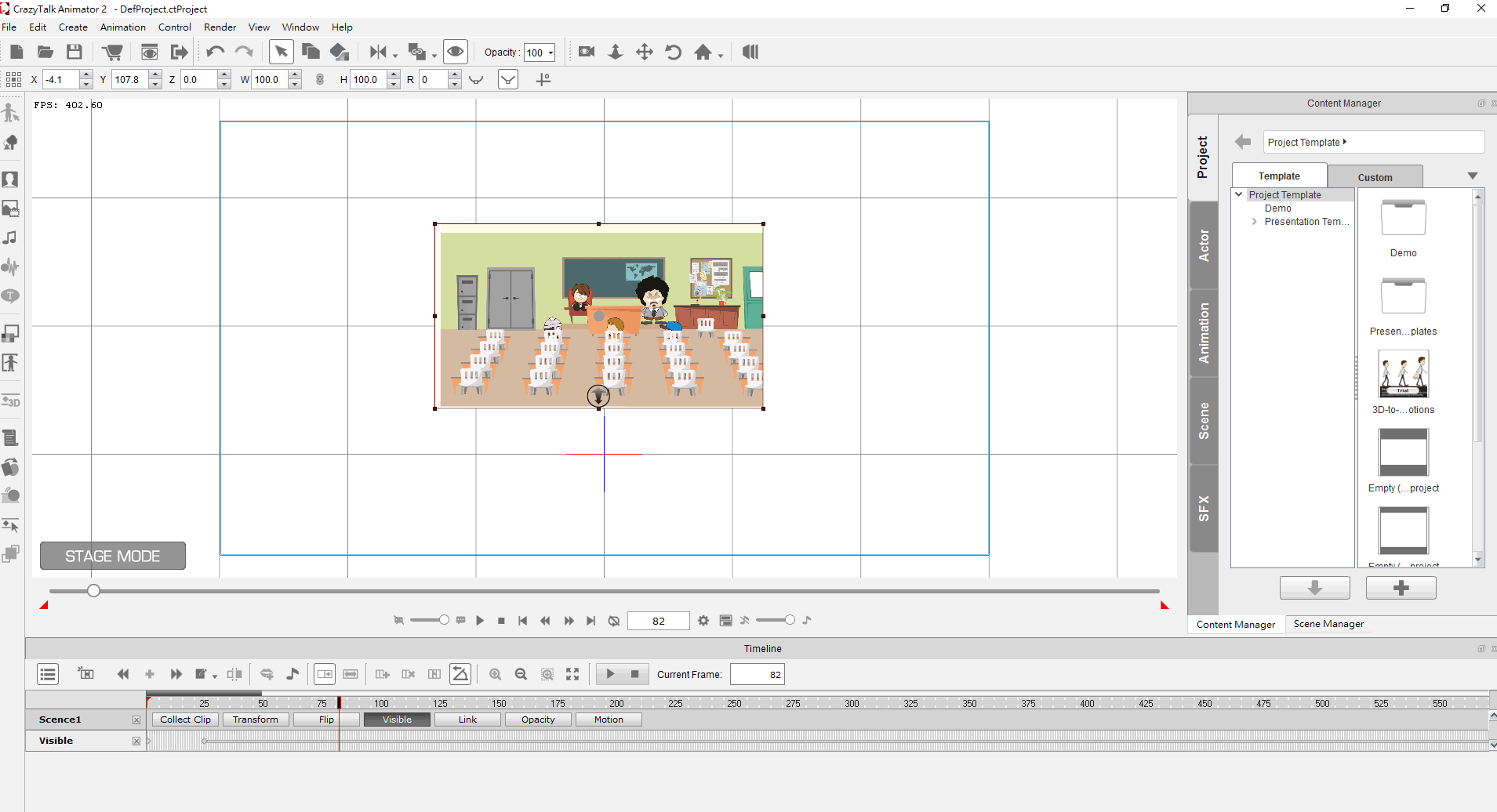Toggle the Collect Clip track button
This screenshot has height=812, width=1497.
coord(185,720)
